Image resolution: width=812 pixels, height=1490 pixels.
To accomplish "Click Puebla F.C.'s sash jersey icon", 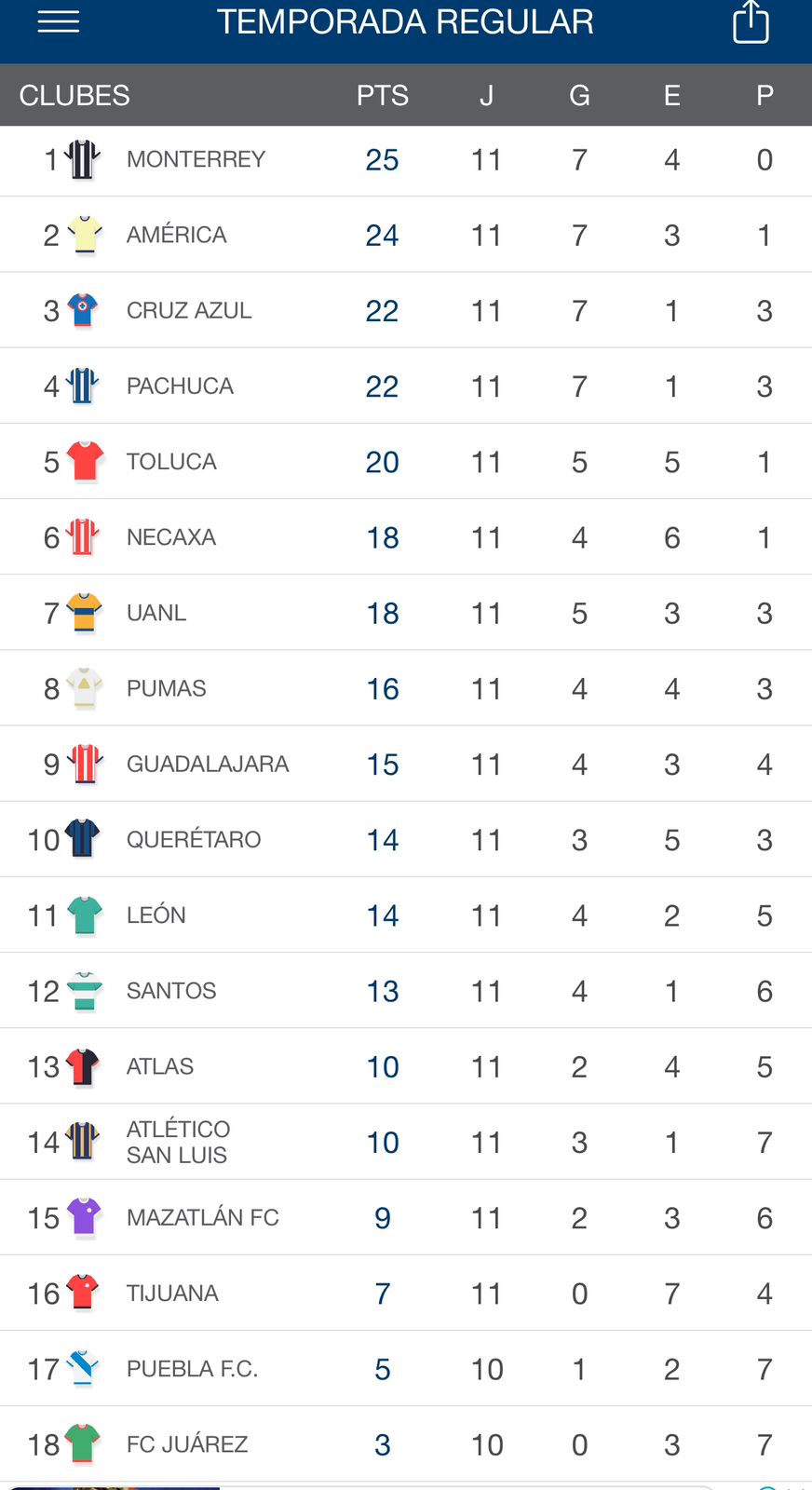I will tap(84, 1368).
